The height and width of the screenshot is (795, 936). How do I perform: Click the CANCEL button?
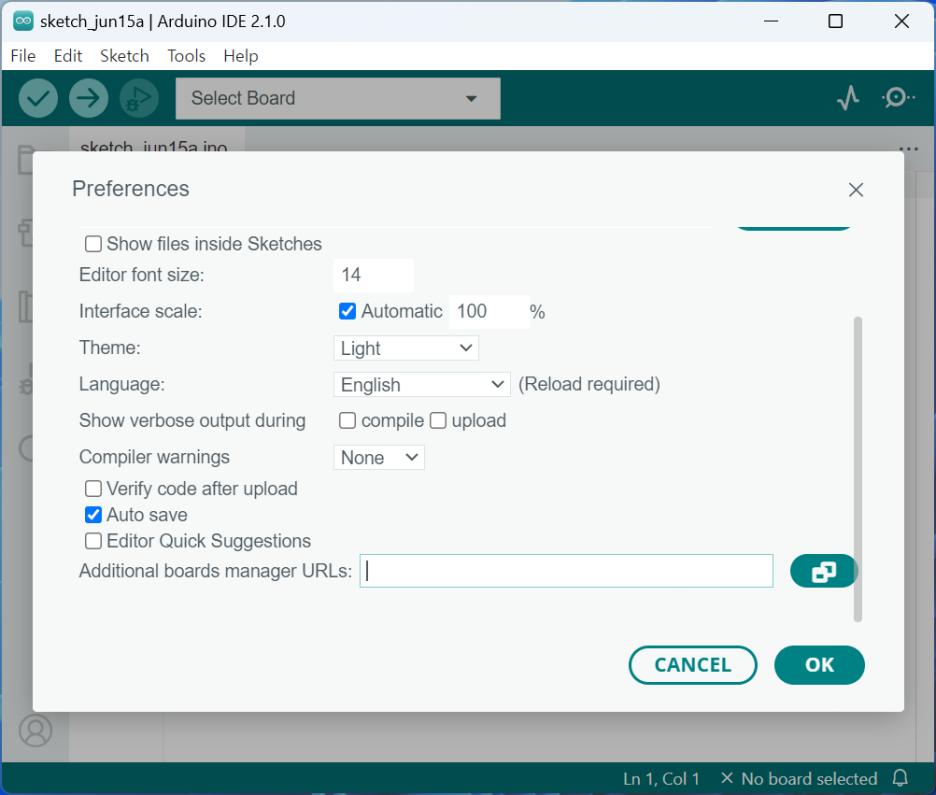coord(693,665)
